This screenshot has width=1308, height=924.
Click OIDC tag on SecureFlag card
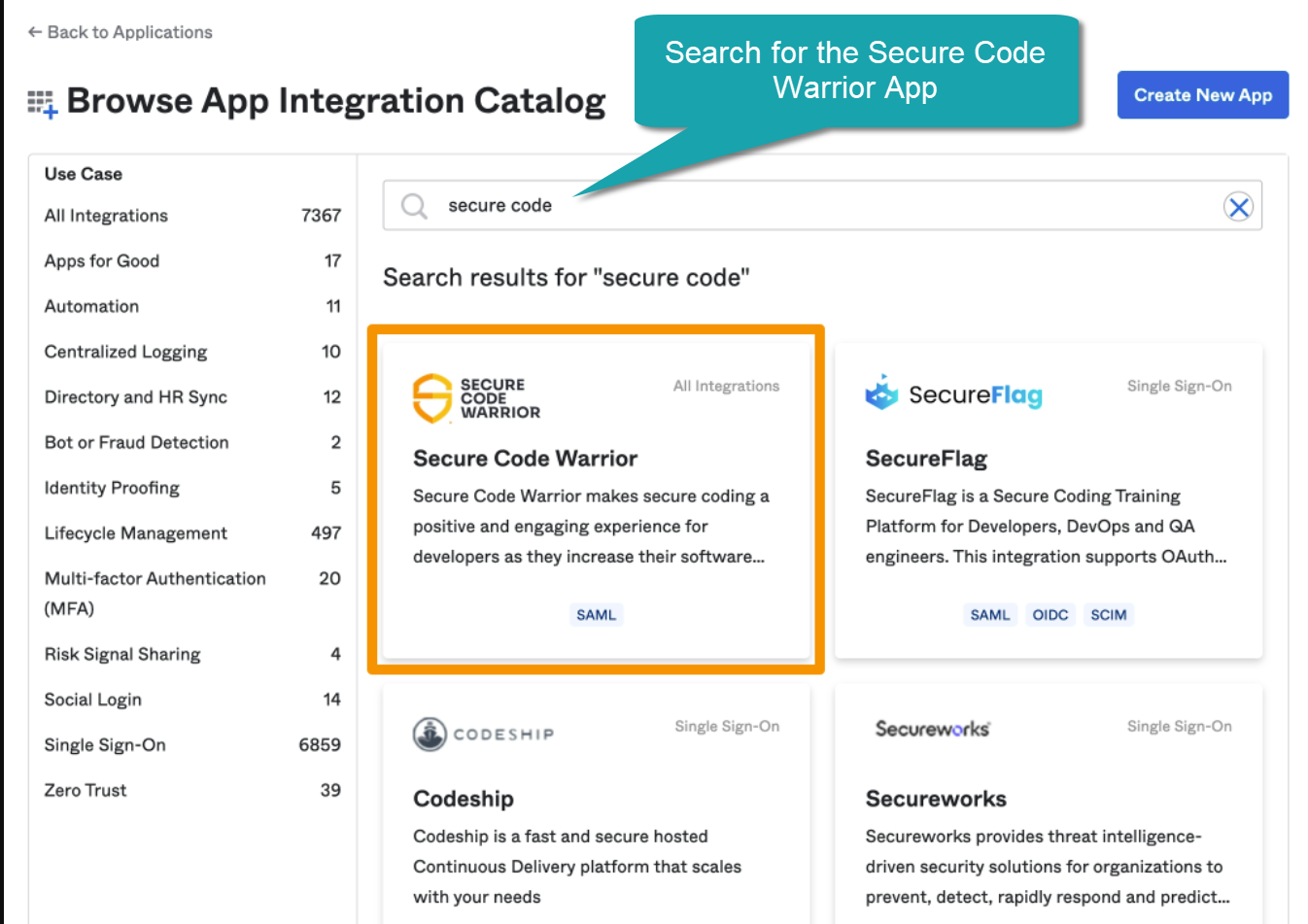1050,614
